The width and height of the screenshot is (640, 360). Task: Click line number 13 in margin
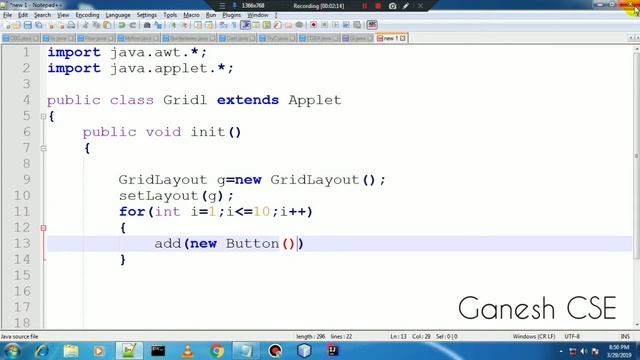pos(22,243)
